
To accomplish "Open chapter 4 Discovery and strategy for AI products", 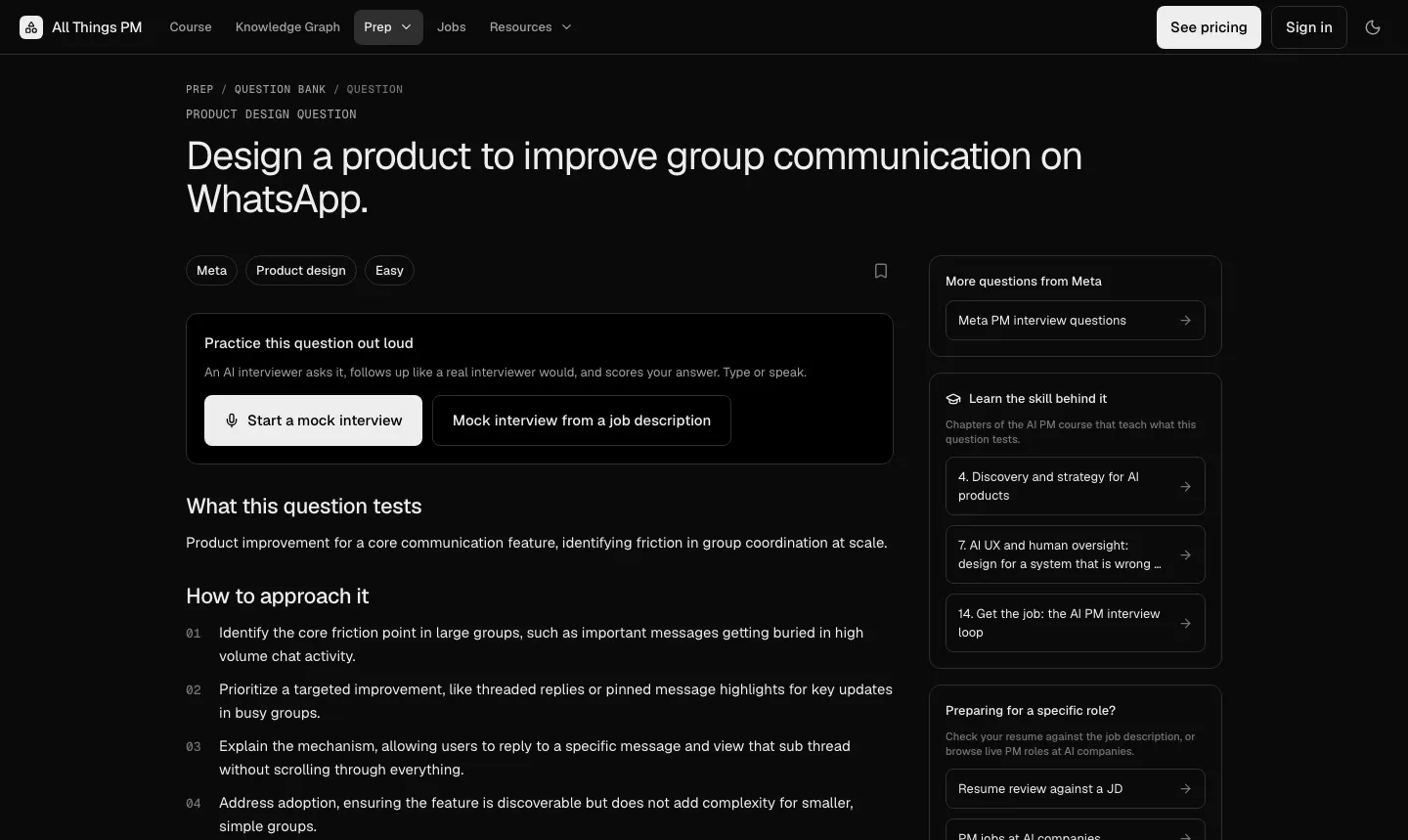I will click(1076, 486).
